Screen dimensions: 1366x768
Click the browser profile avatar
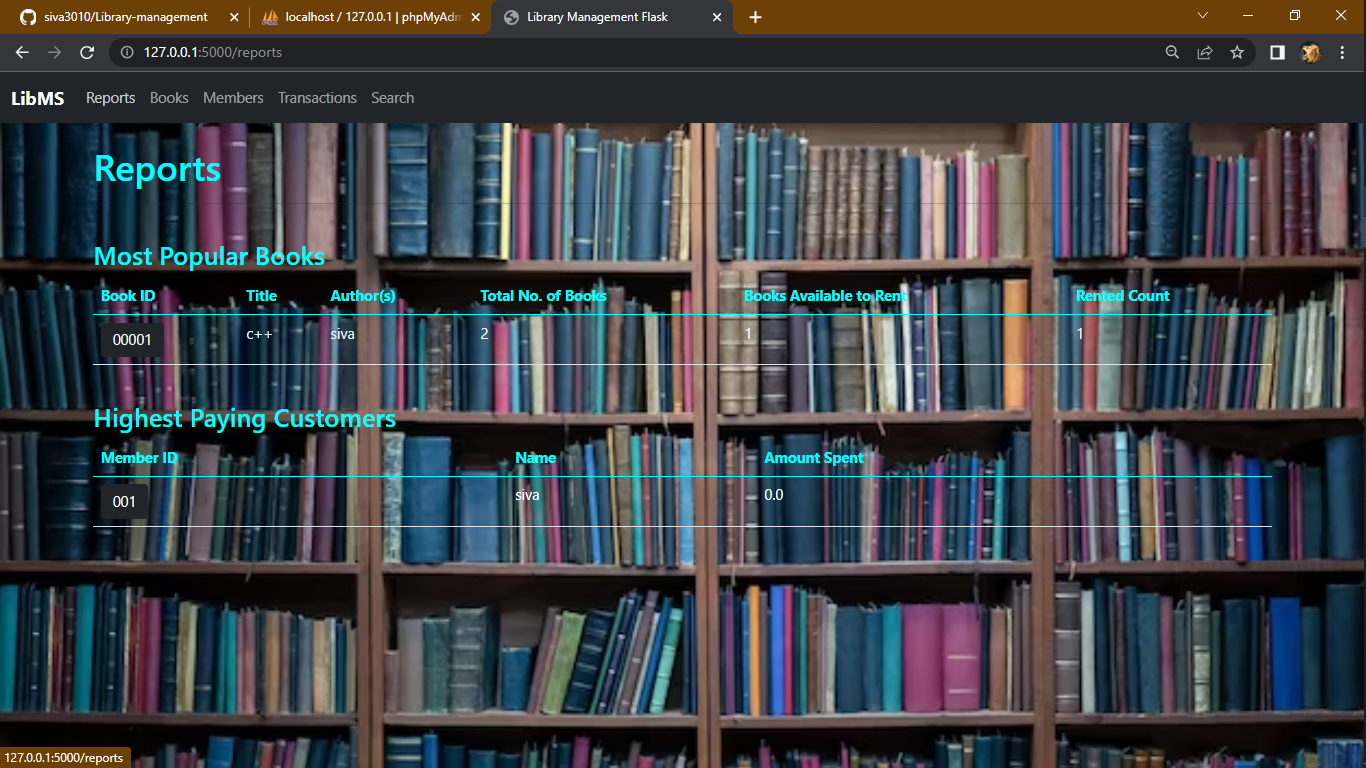click(x=1310, y=52)
